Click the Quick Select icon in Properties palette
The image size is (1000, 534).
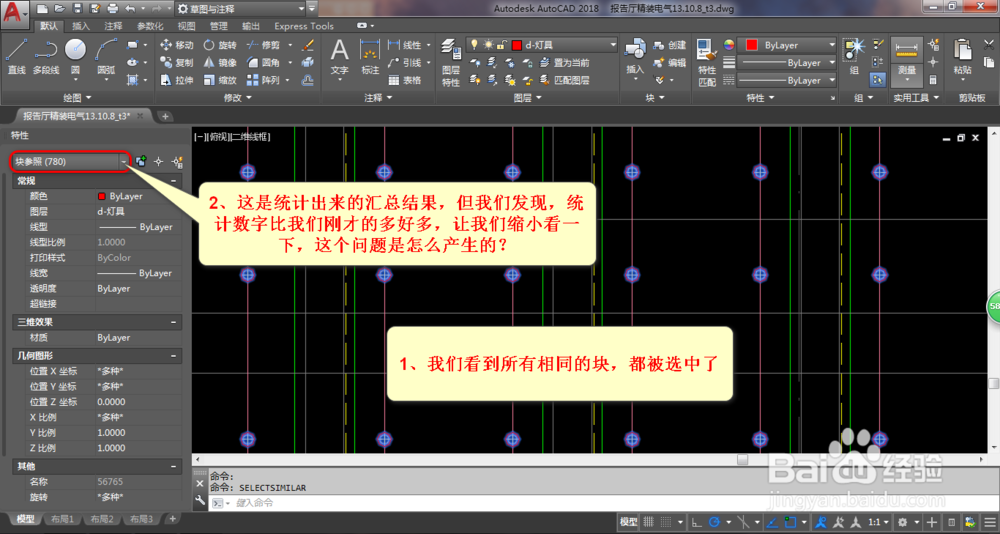click(x=177, y=161)
